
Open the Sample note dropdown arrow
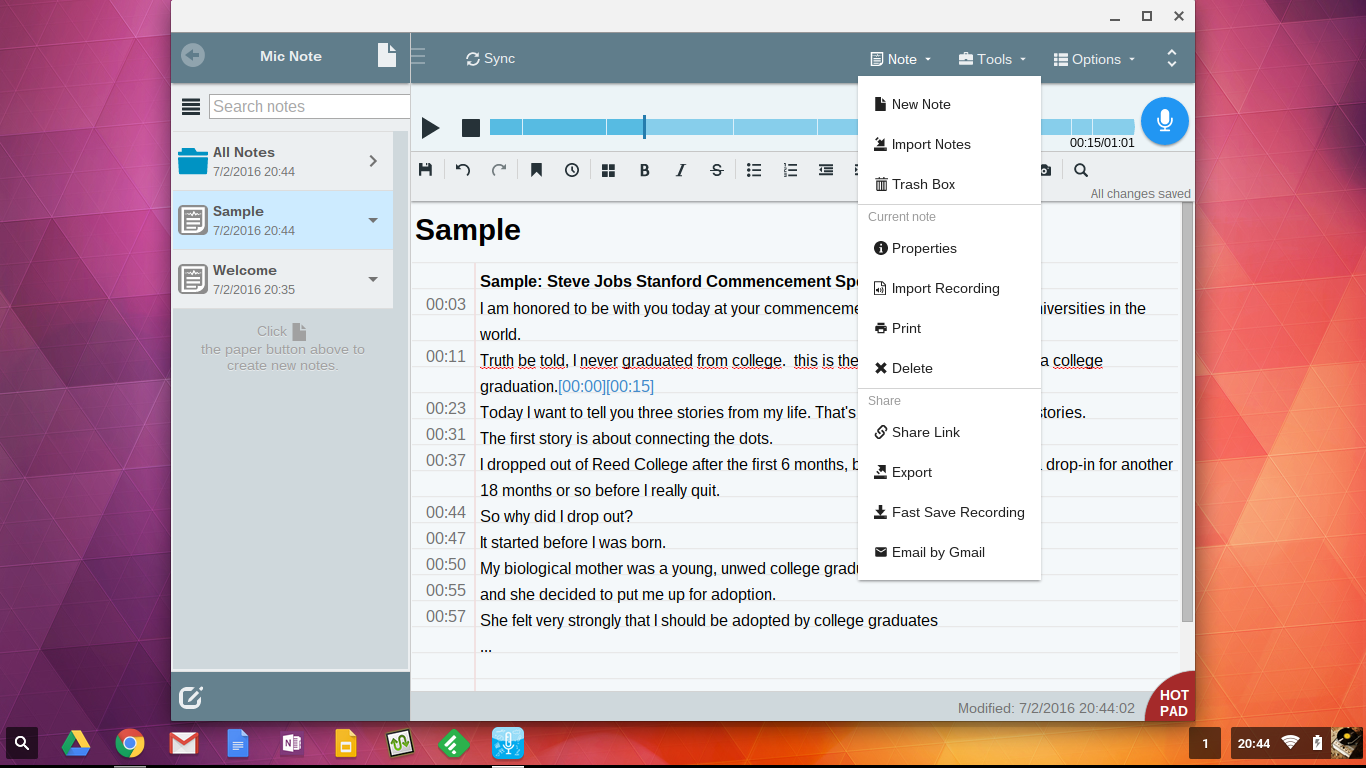click(373, 220)
